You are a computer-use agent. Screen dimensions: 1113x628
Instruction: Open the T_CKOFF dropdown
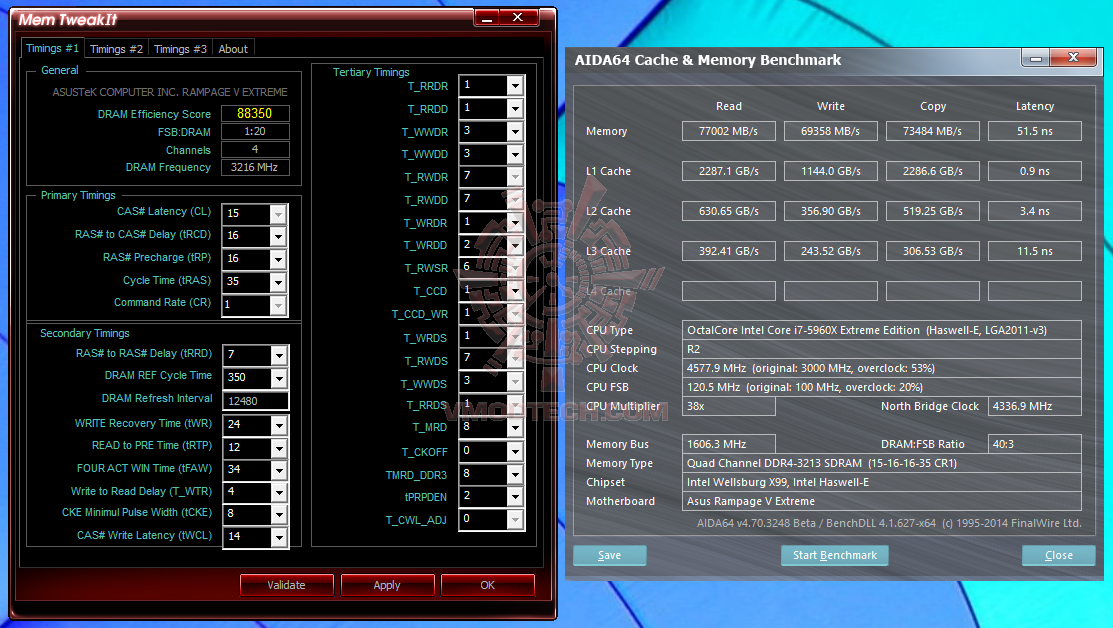tap(515, 451)
